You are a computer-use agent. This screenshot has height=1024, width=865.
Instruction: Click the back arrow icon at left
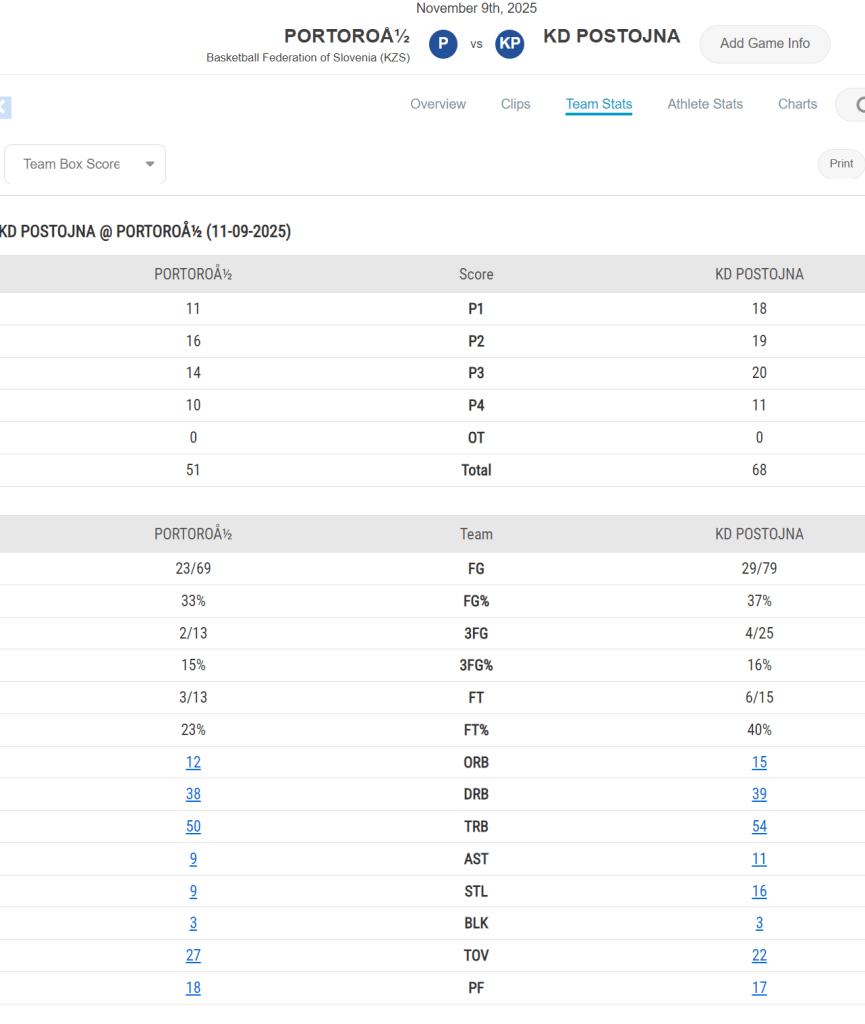[x=4, y=107]
